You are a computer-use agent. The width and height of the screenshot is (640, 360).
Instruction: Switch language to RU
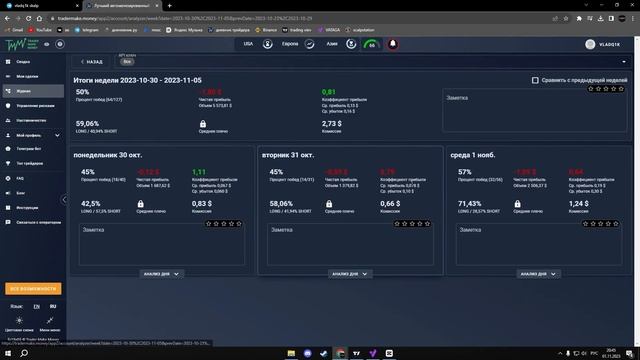53,306
